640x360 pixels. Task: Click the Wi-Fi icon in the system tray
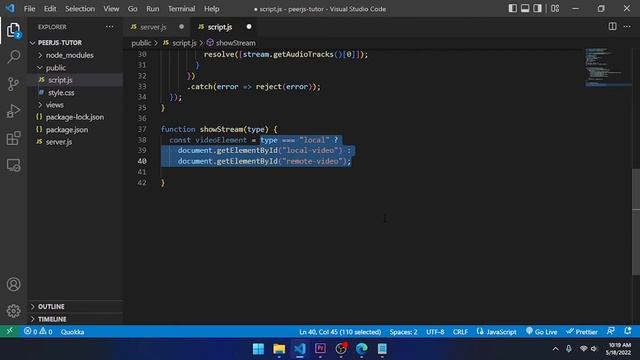tap(584, 349)
